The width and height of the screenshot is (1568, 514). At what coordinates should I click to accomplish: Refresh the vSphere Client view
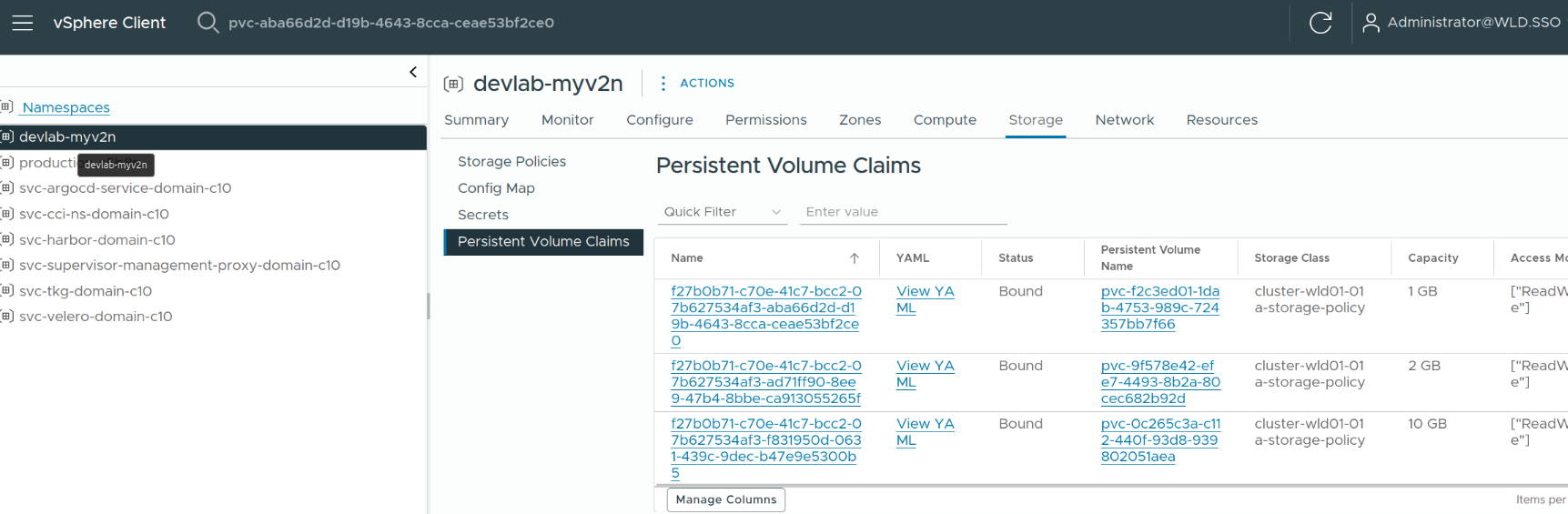point(1320,23)
